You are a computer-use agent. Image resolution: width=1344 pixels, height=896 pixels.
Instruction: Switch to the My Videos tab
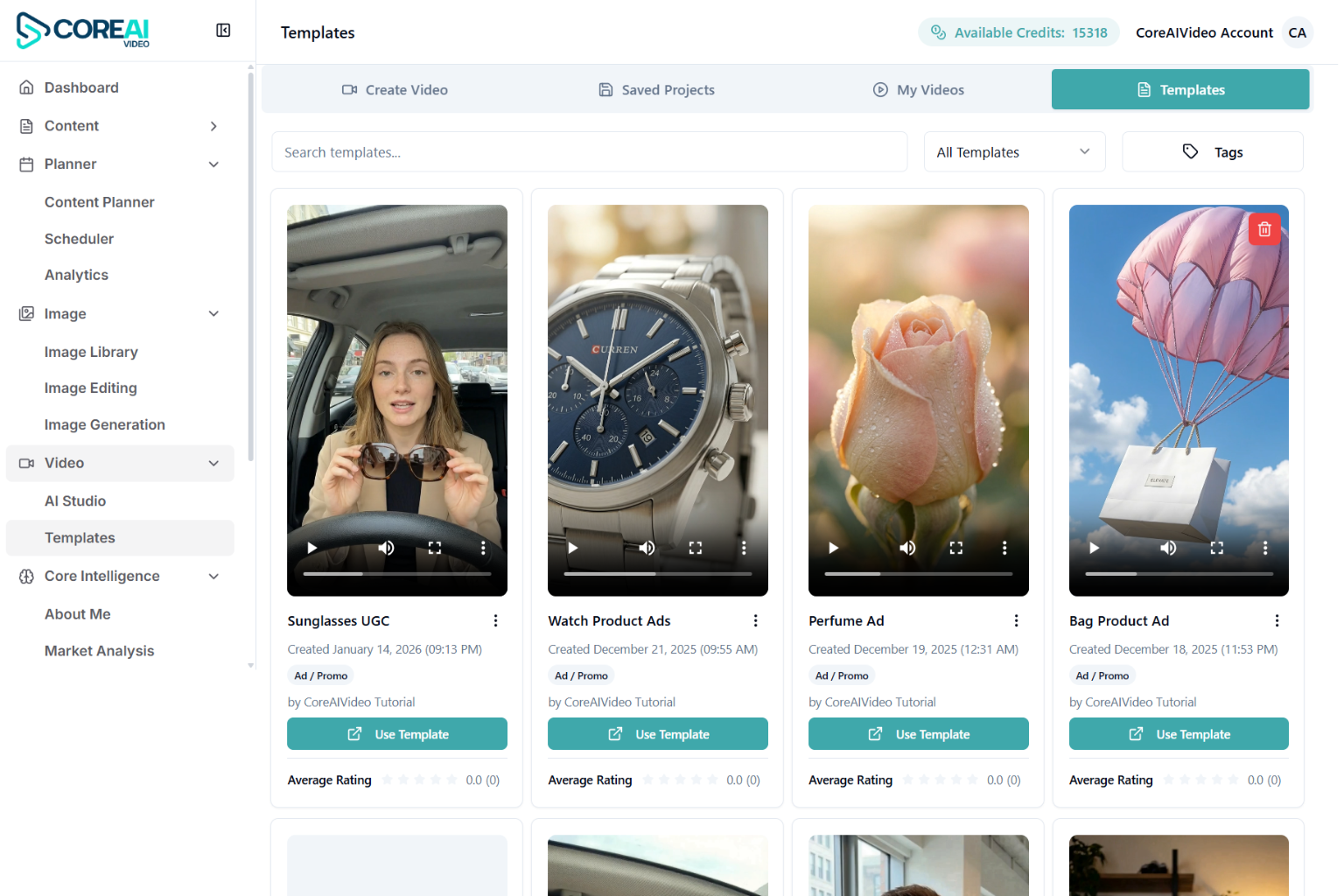(918, 90)
